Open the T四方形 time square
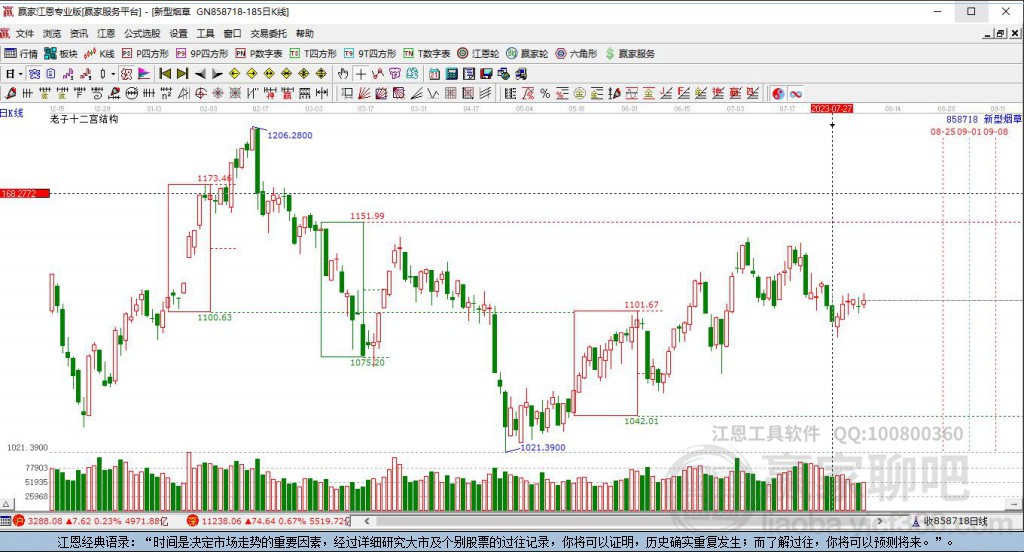This screenshot has width=1024, height=552. [313, 54]
